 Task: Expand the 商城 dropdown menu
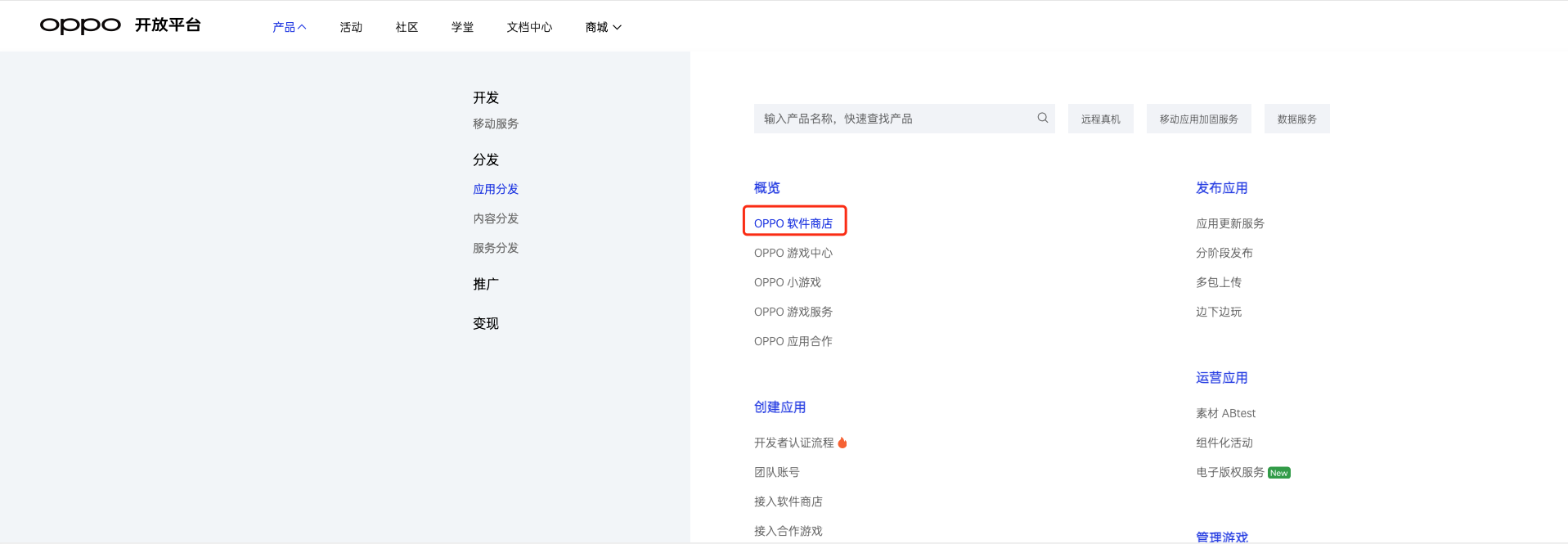point(604,27)
